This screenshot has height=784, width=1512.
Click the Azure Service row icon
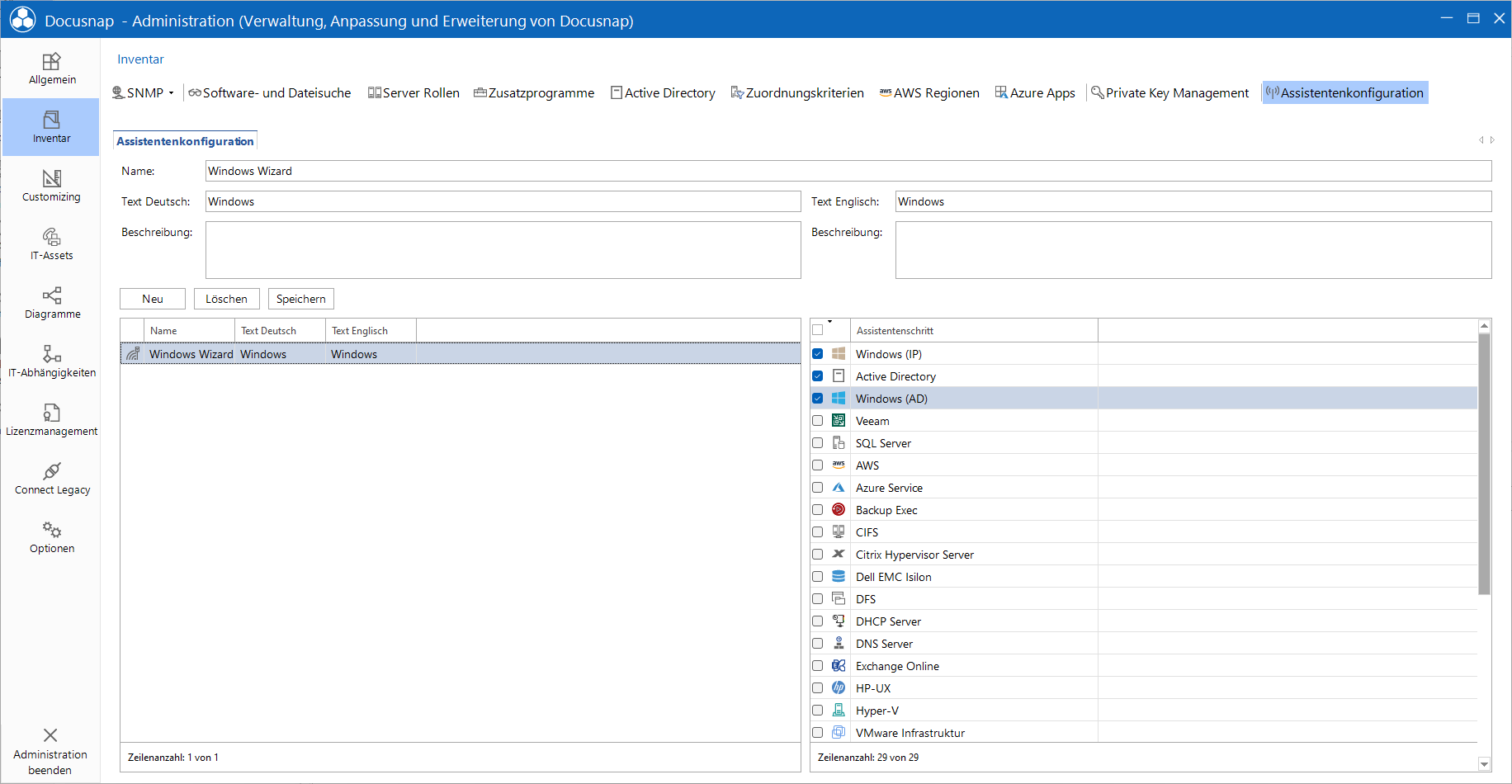click(x=839, y=488)
